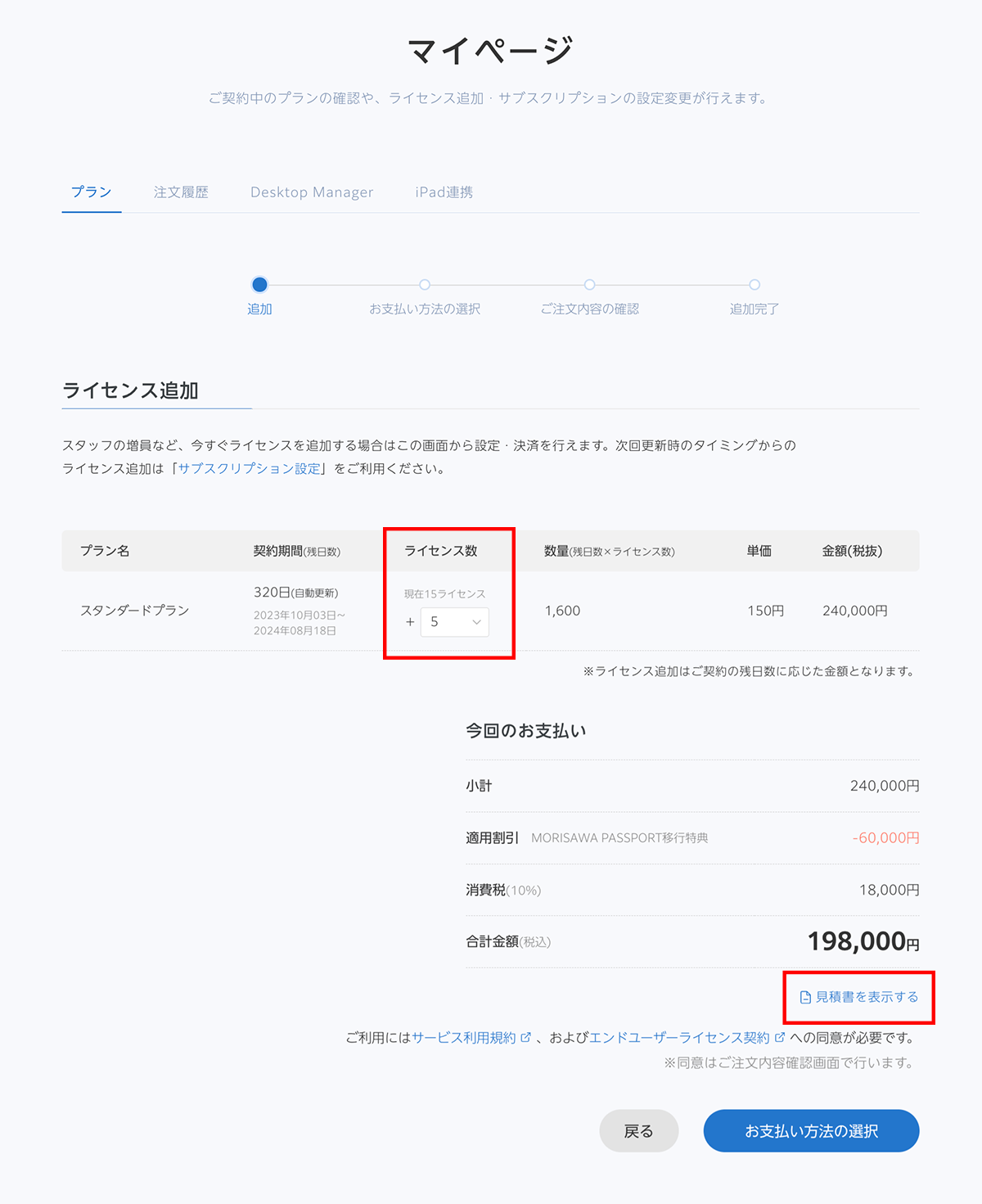Screen dimensions: 982x1204
Task: Click external-link icon after エンドユーザーライセンス契約
Action: point(780,1038)
